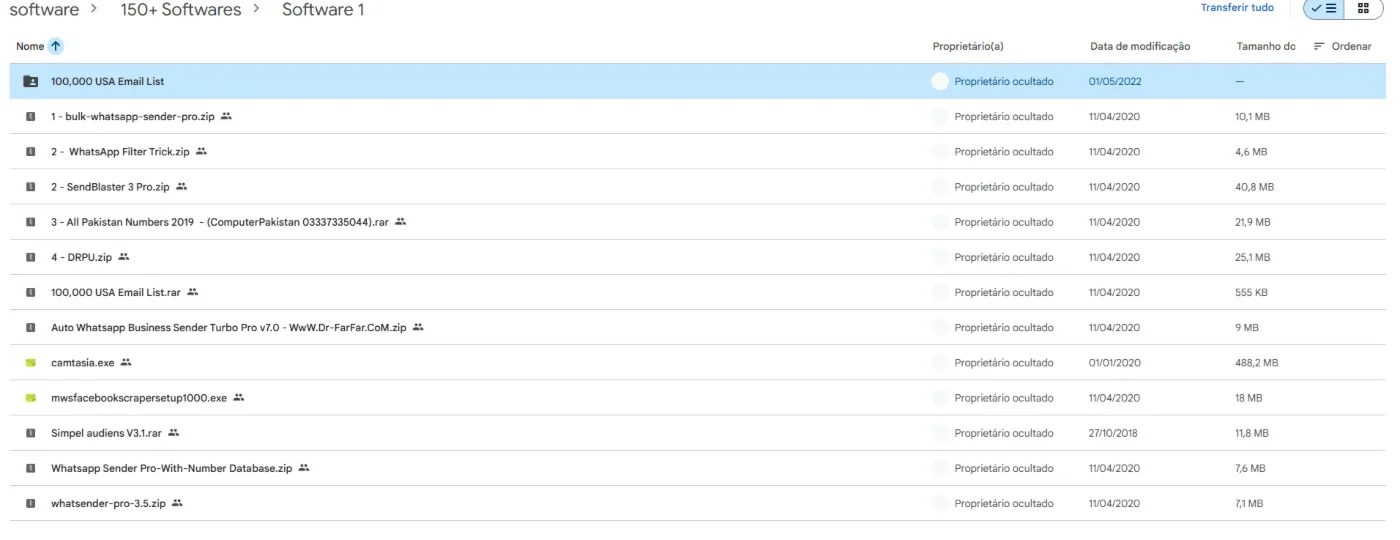1400x540 pixels.
Task: Select file camtasia.exe
Action: 697,363
